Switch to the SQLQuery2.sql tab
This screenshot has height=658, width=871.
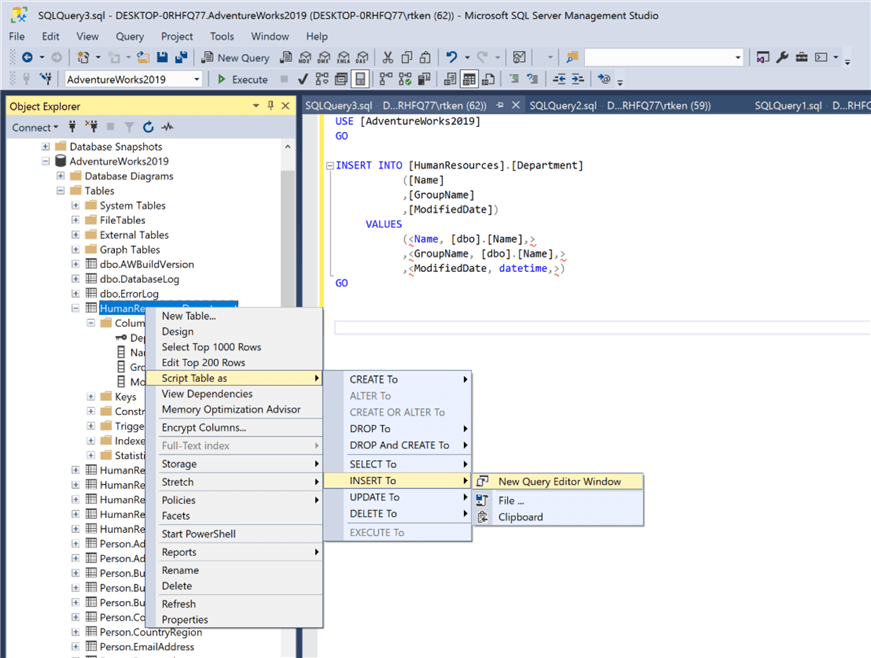click(x=620, y=106)
